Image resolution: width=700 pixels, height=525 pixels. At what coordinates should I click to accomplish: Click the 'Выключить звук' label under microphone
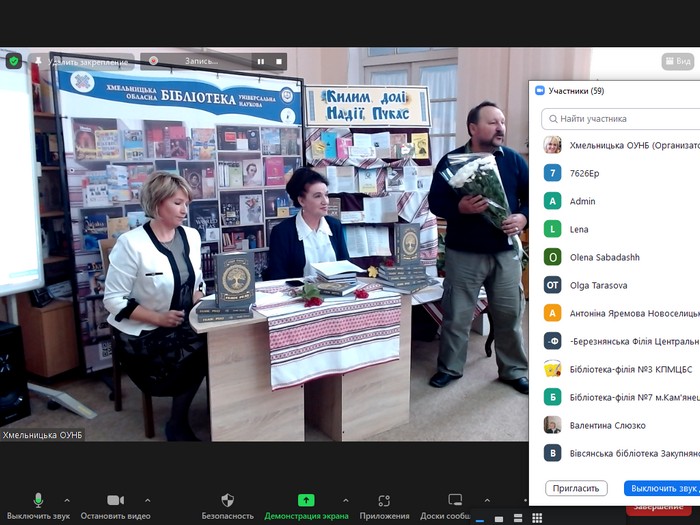click(x=38, y=516)
